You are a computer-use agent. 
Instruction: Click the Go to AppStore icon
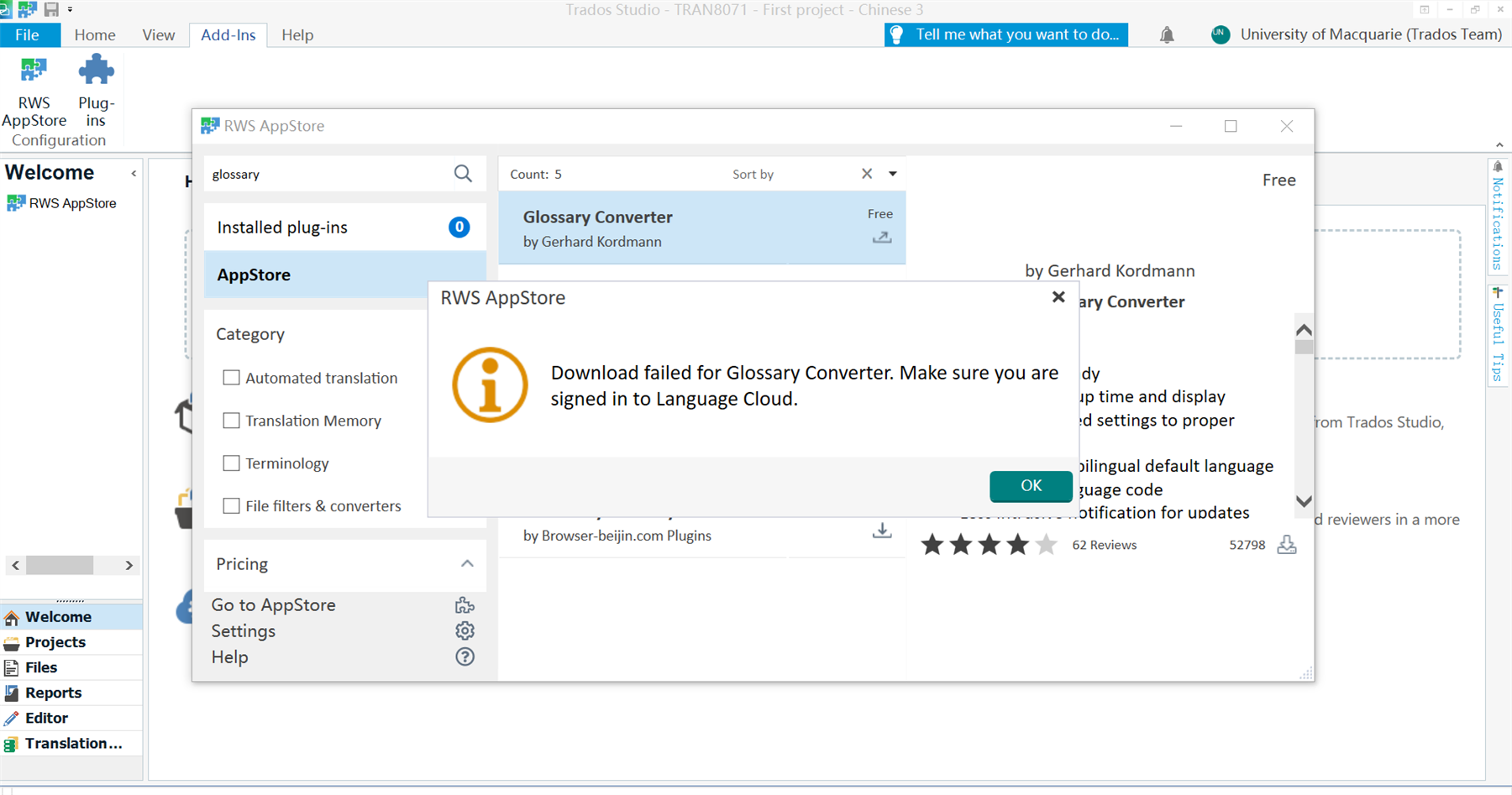tap(465, 605)
